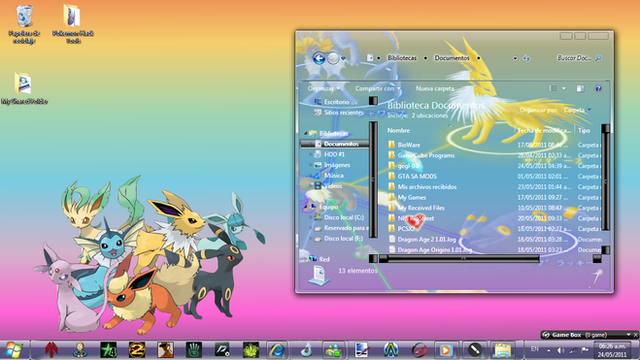Click the Buscar Doc... search field
Image resolution: width=640 pixels, height=360 pixels.
click(x=574, y=58)
